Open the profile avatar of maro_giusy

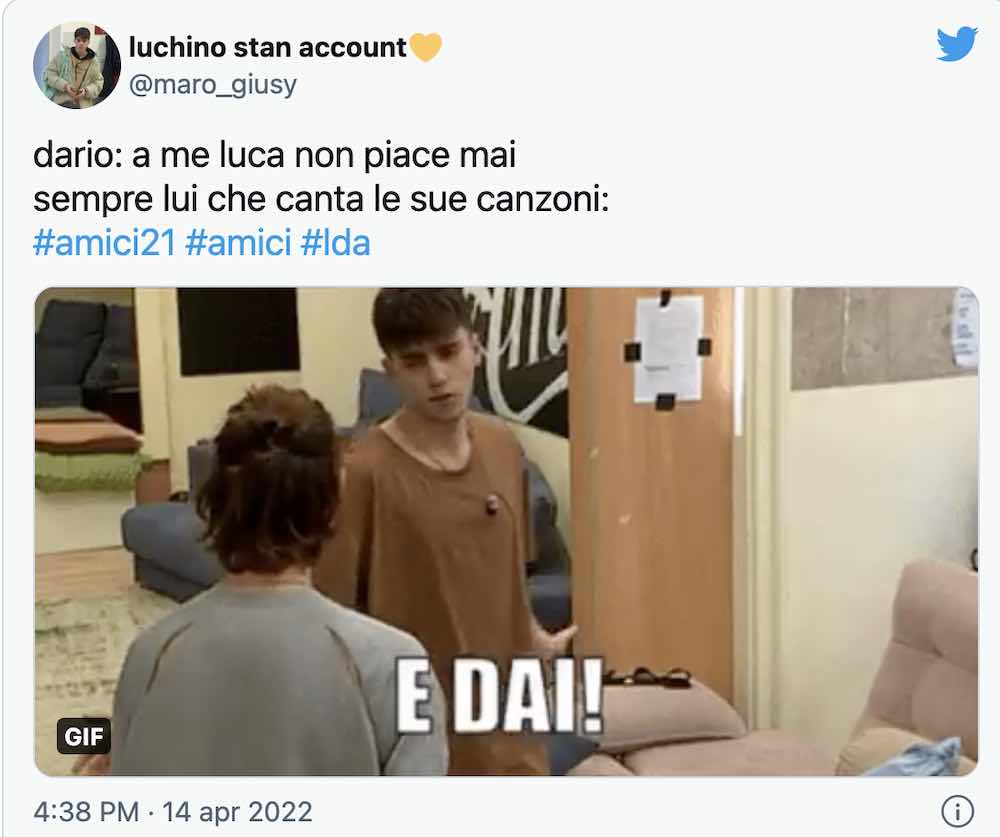click(x=77, y=64)
